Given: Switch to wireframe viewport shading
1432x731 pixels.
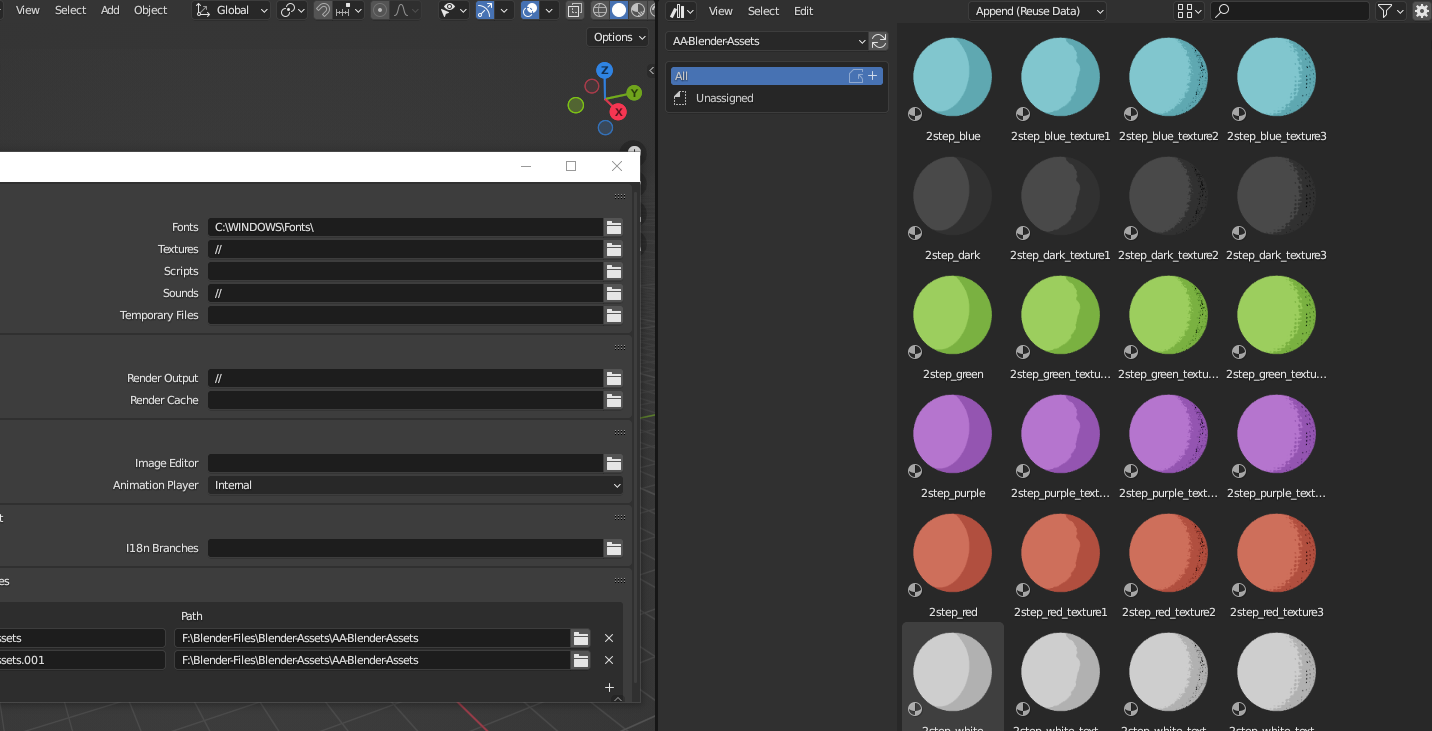Looking at the screenshot, I should (x=600, y=10).
